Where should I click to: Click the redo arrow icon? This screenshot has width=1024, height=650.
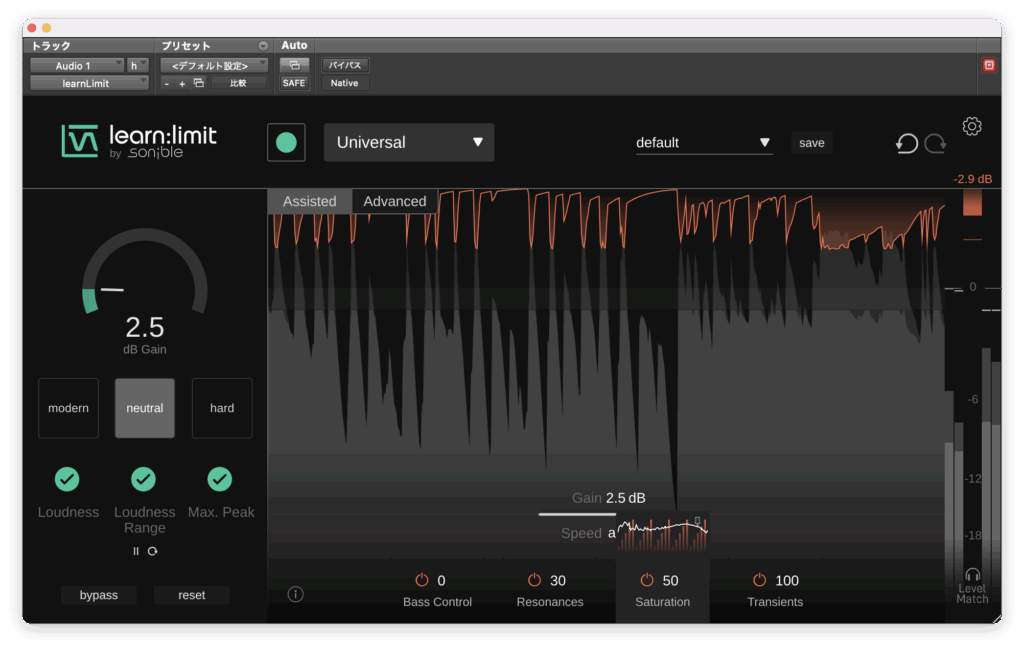[x=935, y=143]
